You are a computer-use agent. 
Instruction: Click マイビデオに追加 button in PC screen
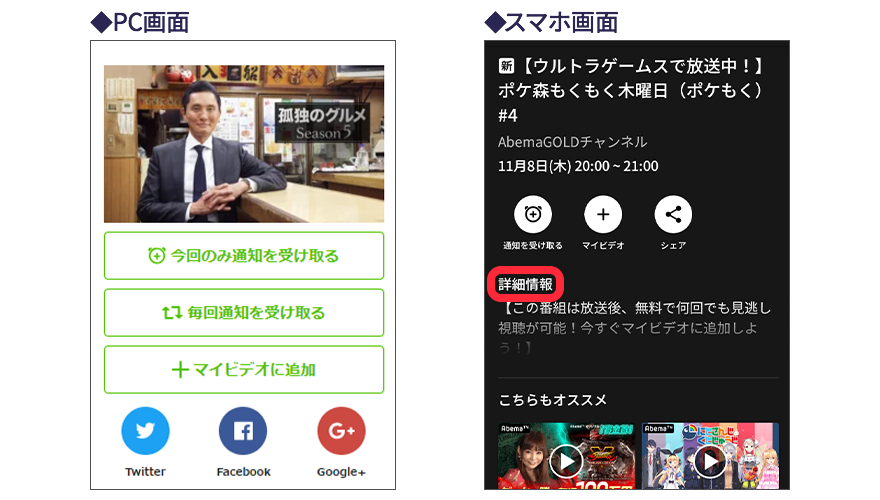[x=244, y=370]
